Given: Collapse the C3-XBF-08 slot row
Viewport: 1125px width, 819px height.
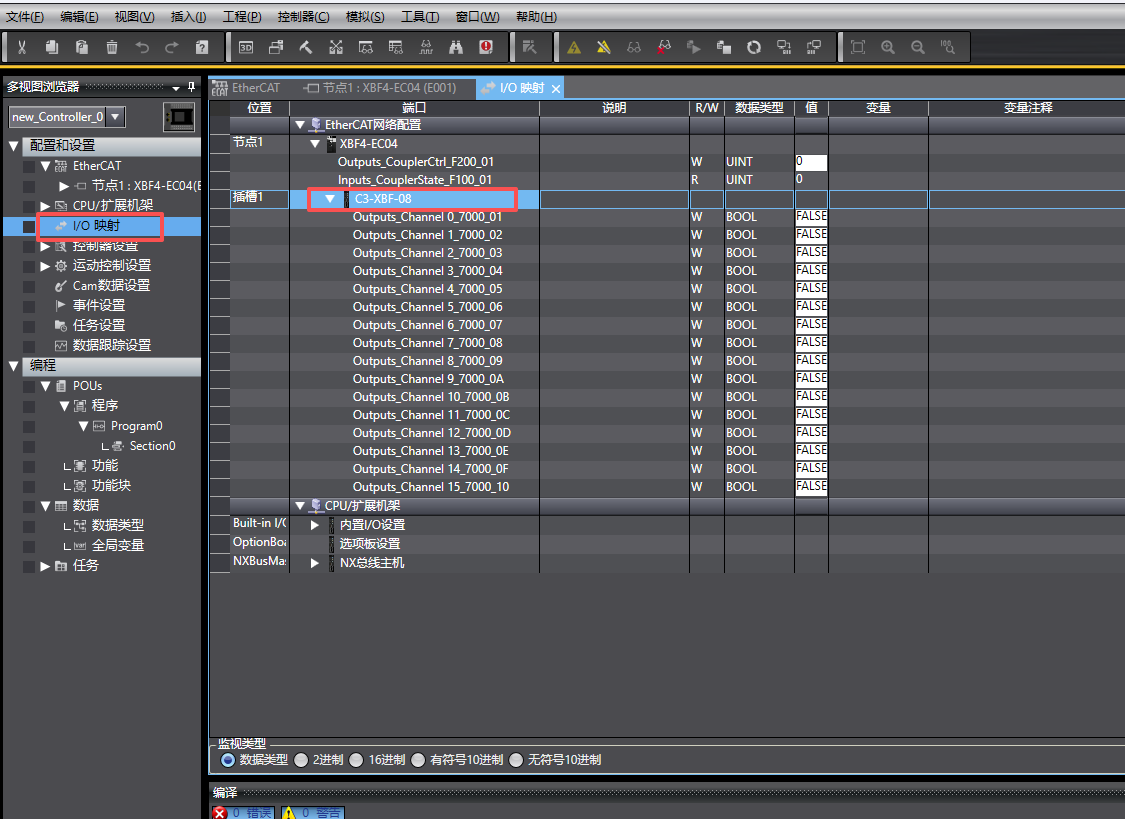Looking at the screenshot, I should (330, 199).
